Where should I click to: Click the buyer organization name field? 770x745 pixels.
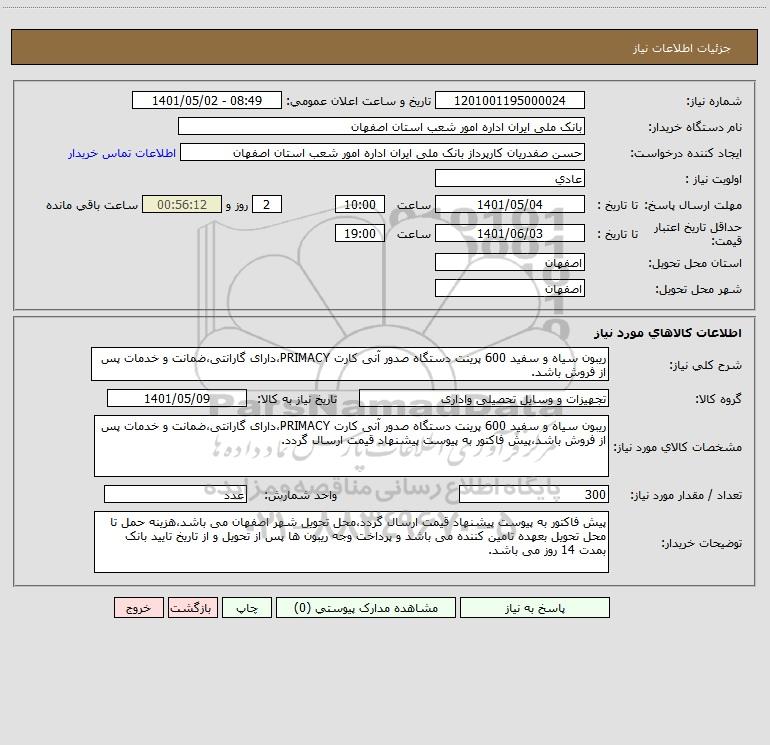(381, 126)
